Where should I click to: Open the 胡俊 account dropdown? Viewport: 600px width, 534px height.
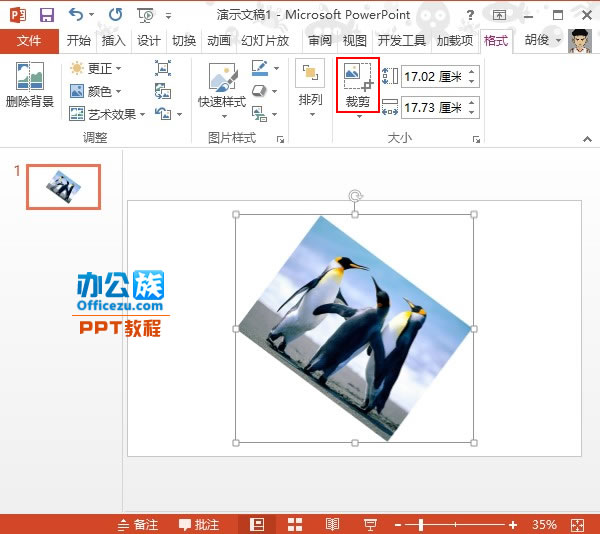coord(543,40)
